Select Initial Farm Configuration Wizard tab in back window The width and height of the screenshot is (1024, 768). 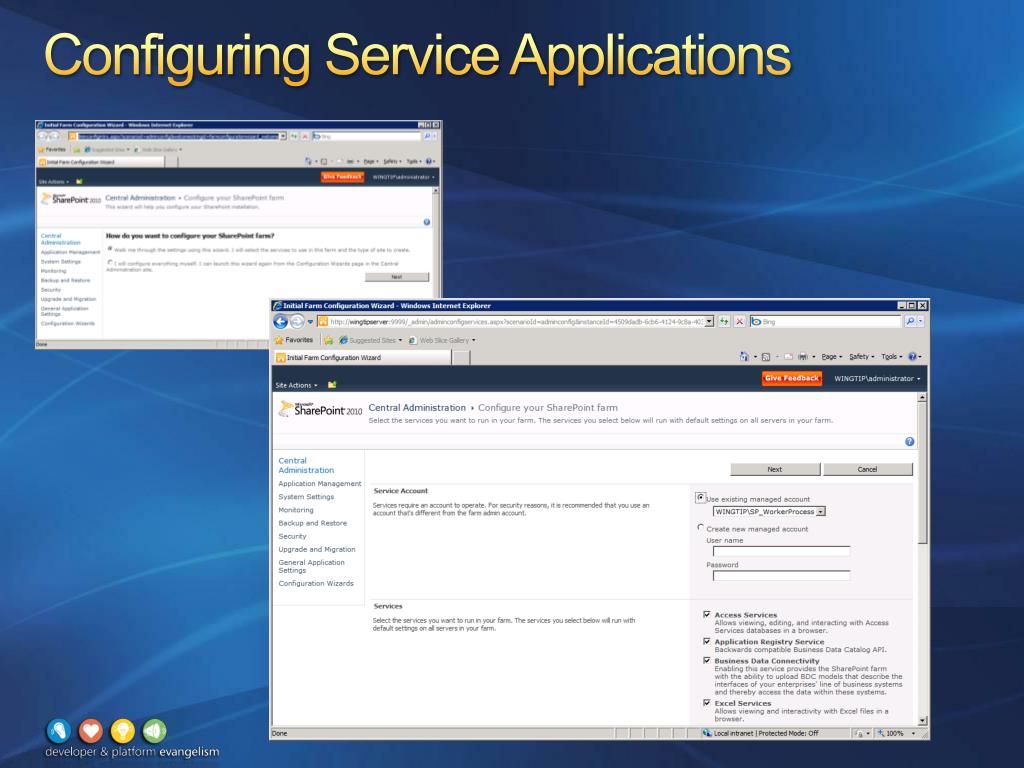[x=101, y=162]
